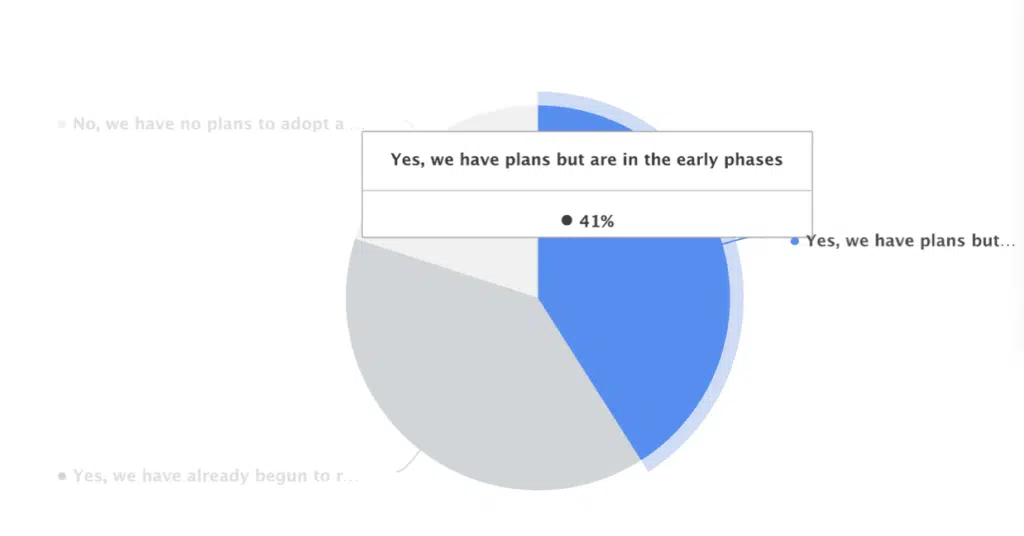Click gray dot beside Yes, we have already begun
The image size is (1024, 536).
coord(62,476)
